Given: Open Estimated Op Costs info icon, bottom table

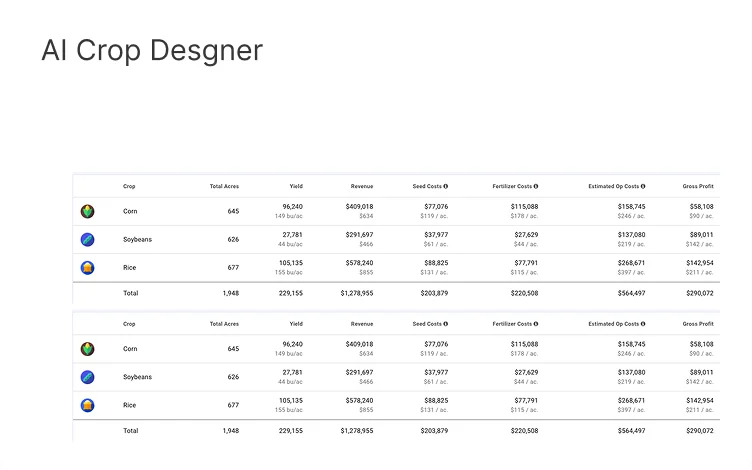Looking at the screenshot, I should [x=643, y=324].
